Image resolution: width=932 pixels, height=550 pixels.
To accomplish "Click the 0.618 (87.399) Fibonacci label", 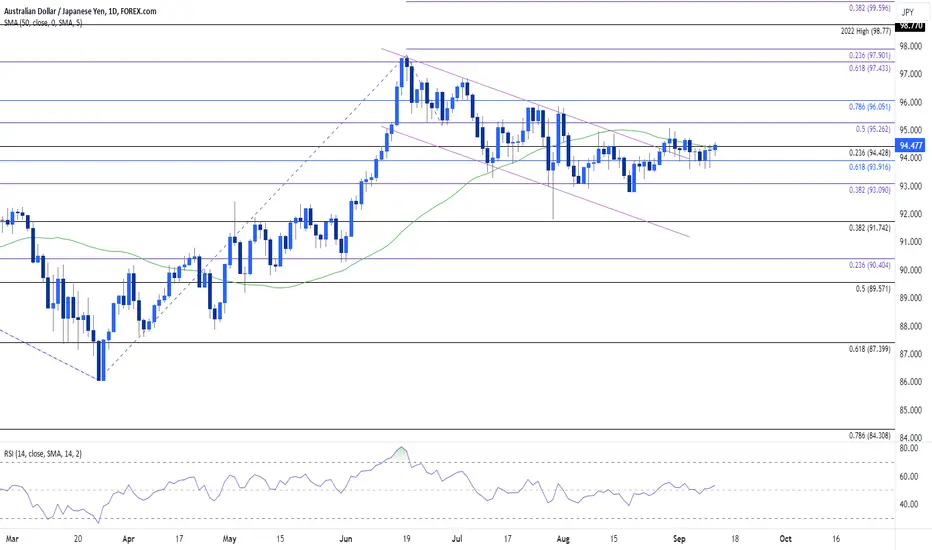I will point(870,349).
